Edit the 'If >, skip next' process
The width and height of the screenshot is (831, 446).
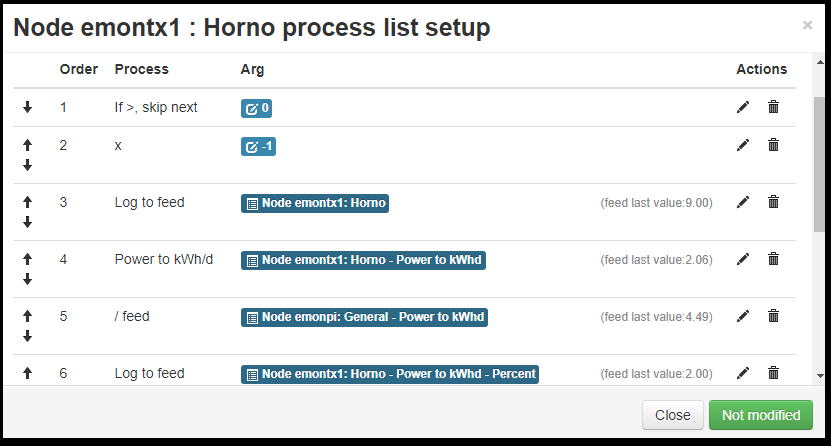(x=743, y=107)
